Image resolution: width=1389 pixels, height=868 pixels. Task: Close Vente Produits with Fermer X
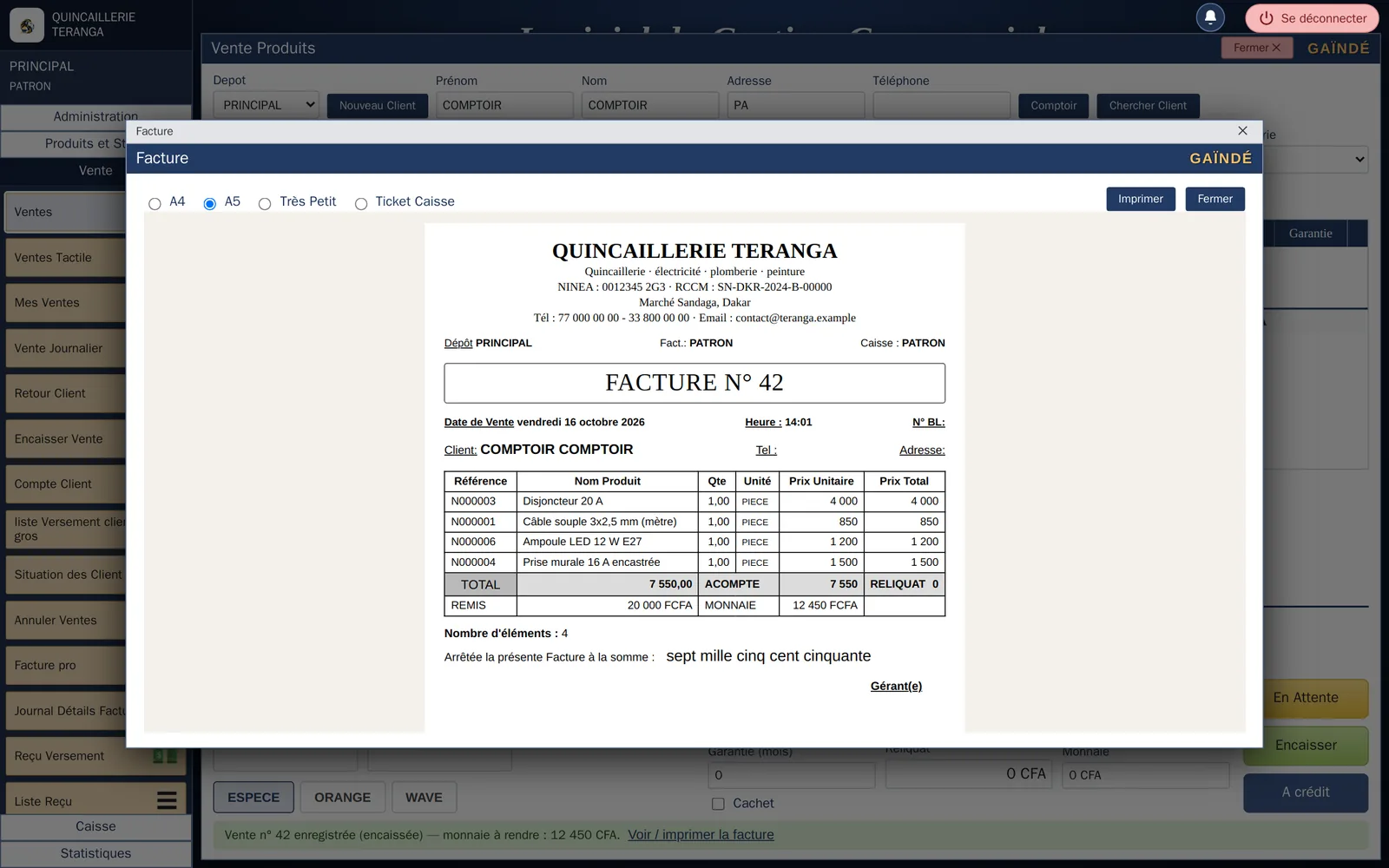1257,48
